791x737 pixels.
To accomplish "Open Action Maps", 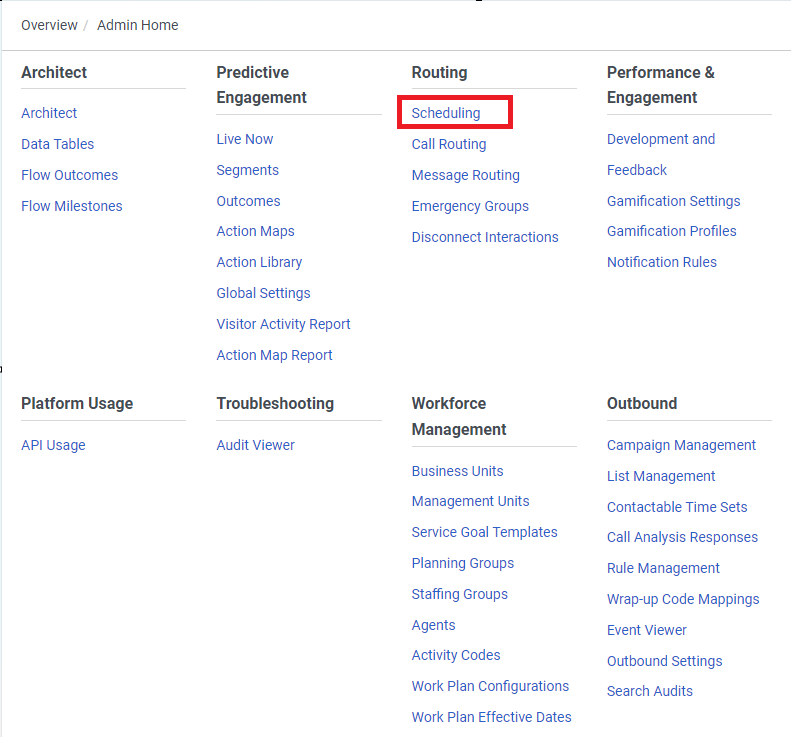I will pos(255,231).
